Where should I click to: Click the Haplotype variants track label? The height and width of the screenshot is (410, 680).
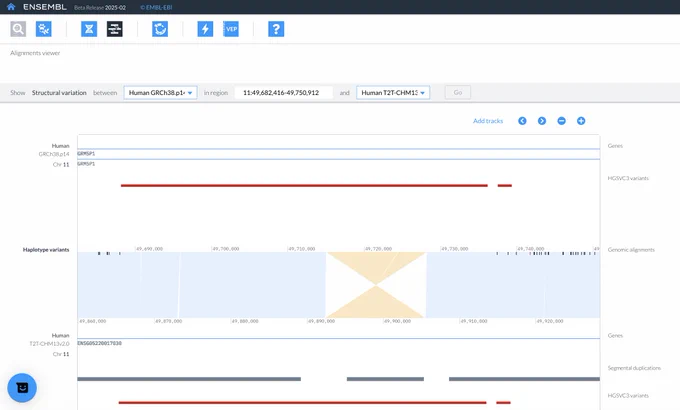(46, 250)
